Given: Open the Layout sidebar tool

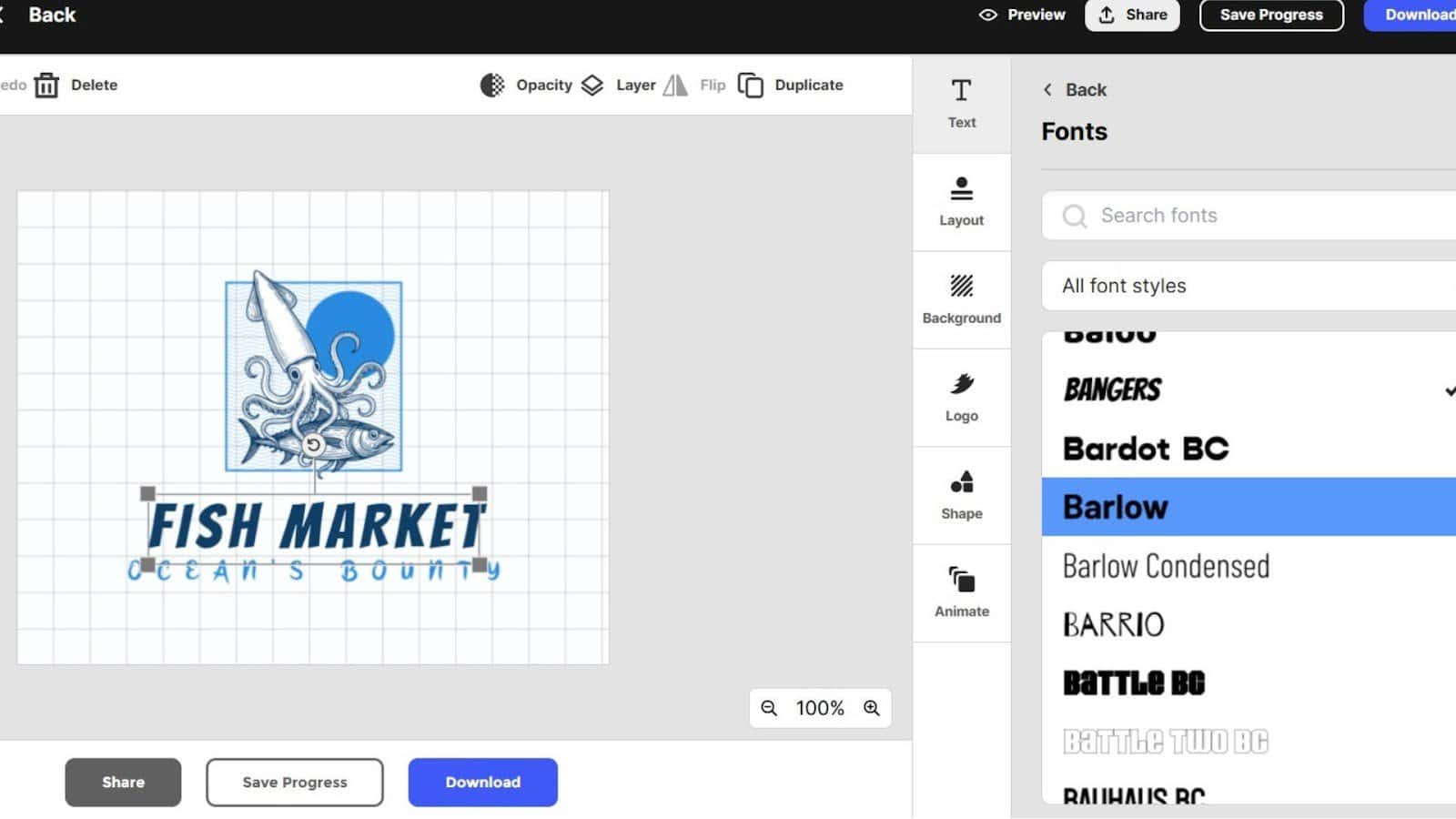Looking at the screenshot, I should [x=961, y=201].
